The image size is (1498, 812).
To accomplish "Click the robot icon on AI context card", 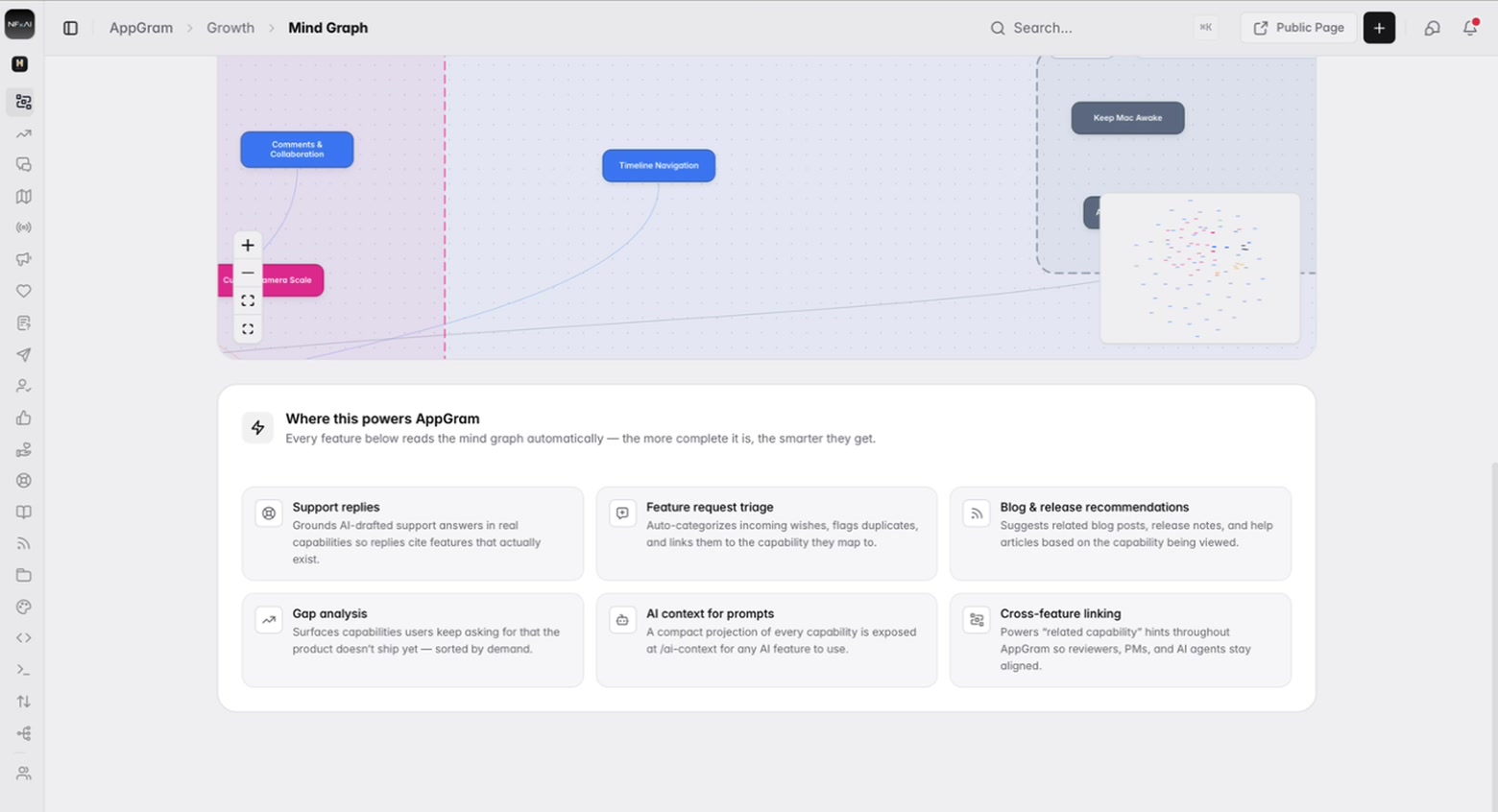I will click(x=622, y=620).
